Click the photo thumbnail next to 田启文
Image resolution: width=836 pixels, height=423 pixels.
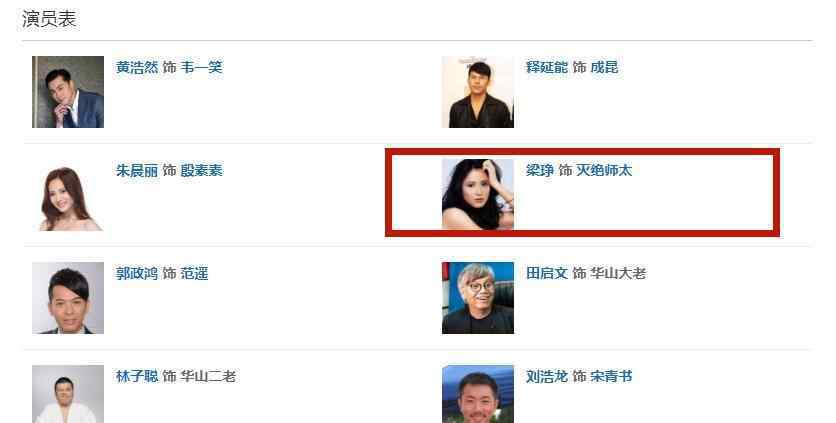click(478, 298)
